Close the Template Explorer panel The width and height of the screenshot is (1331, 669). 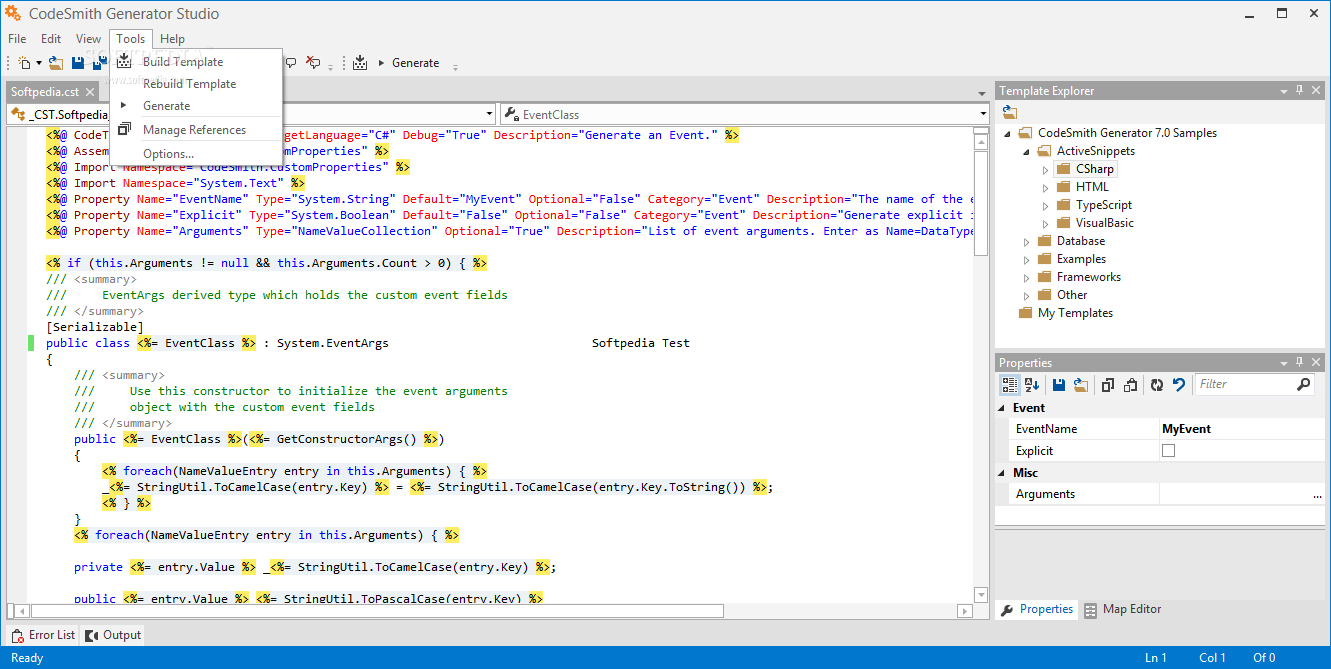pos(1316,90)
